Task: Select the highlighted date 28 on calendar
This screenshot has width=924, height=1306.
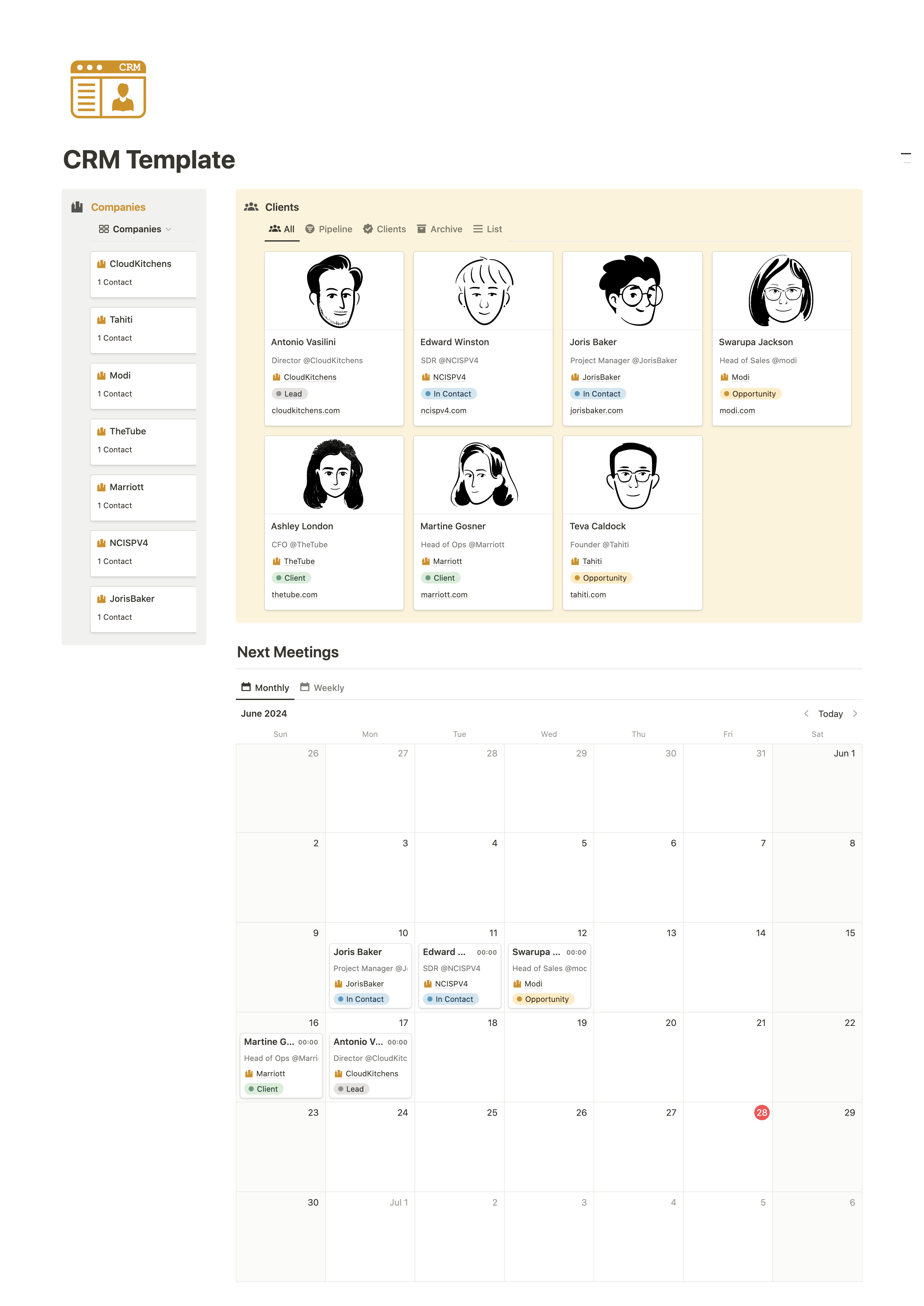Action: tap(761, 1113)
